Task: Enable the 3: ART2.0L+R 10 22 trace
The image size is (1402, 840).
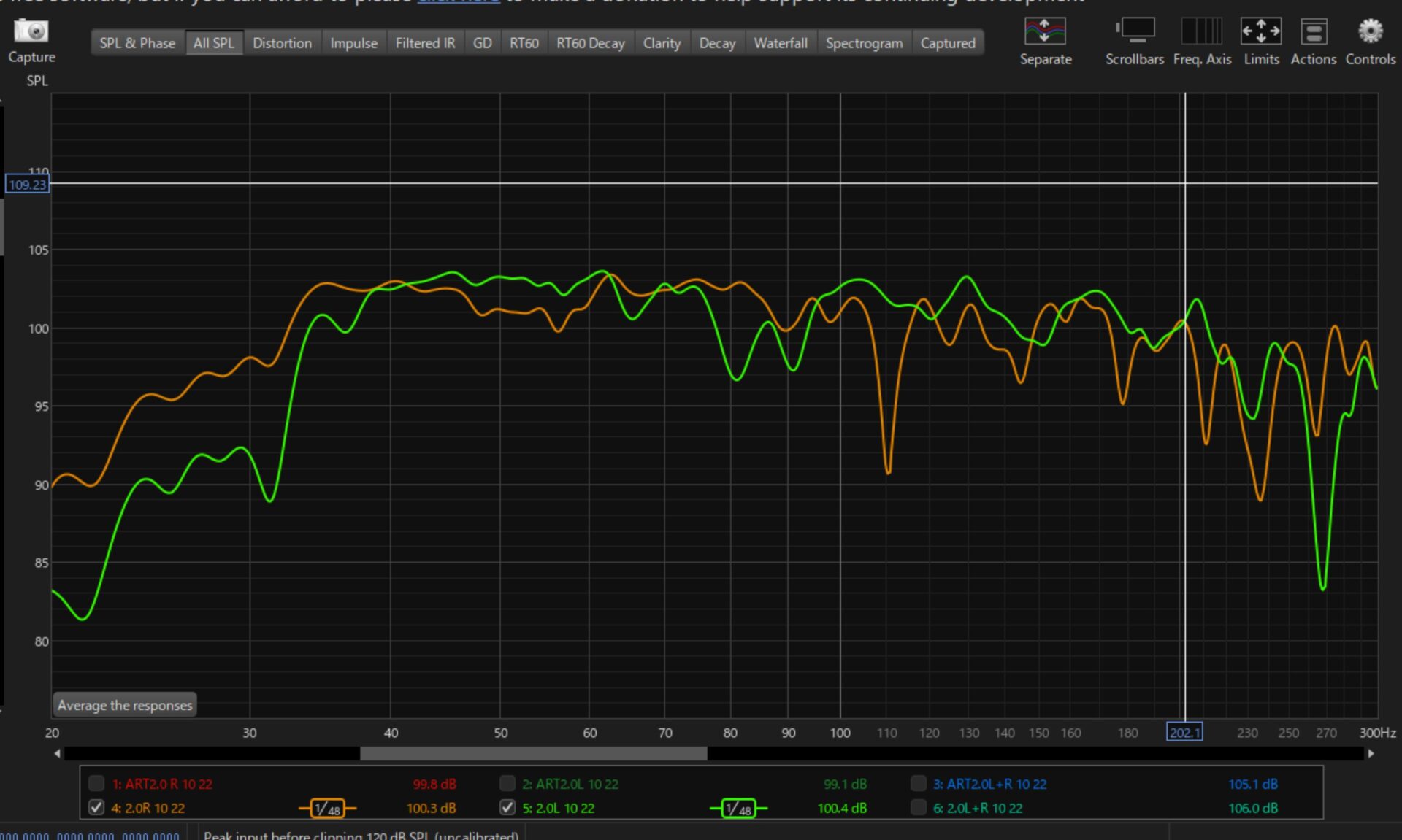Action: (x=919, y=784)
